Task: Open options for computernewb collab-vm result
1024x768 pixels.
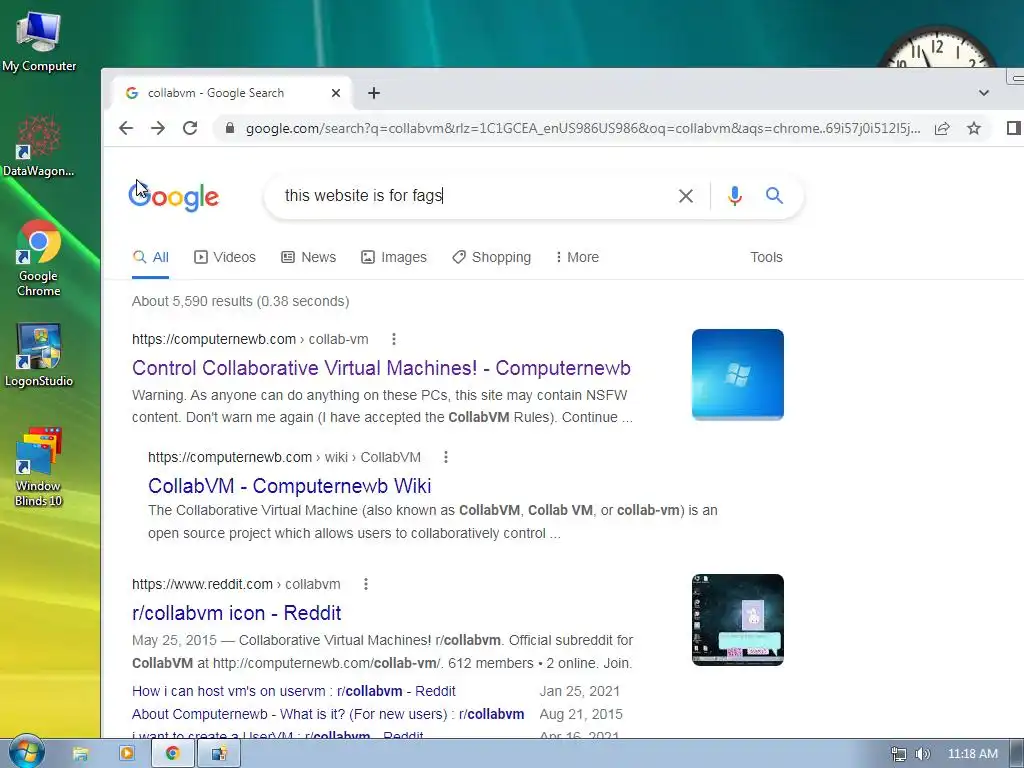Action: [393, 339]
